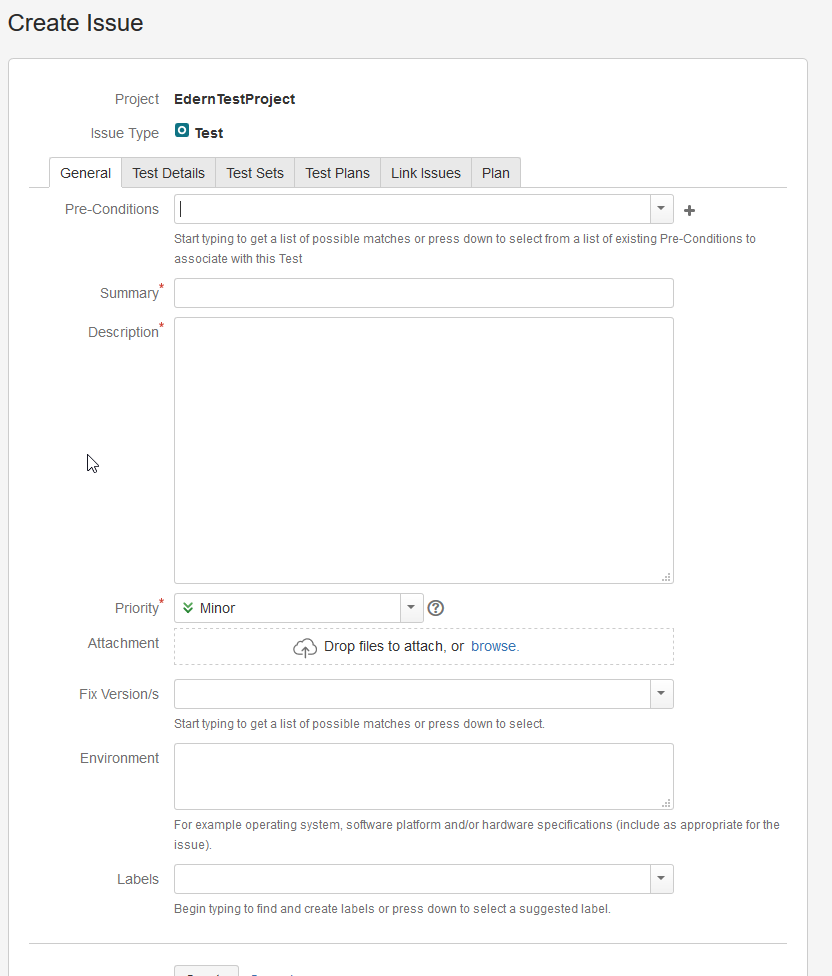Image resolution: width=832 pixels, height=976 pixels.
Task: Click the Description resize handle
Action: click(x=666, y=577)
